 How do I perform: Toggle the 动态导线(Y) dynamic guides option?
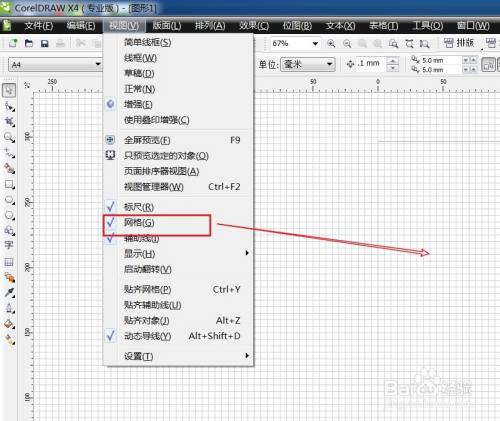(x=178, y=336)
